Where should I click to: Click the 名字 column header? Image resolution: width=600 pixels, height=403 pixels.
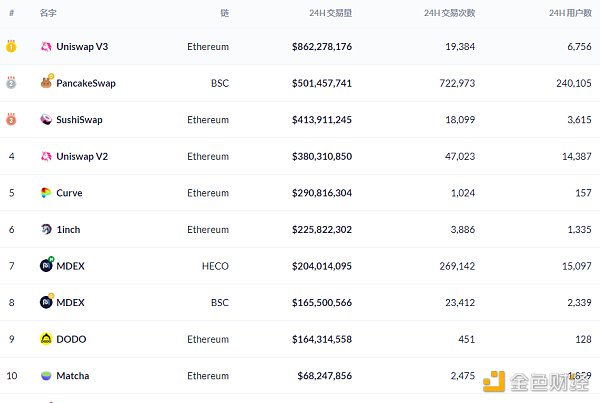click(x=48, y=14)
